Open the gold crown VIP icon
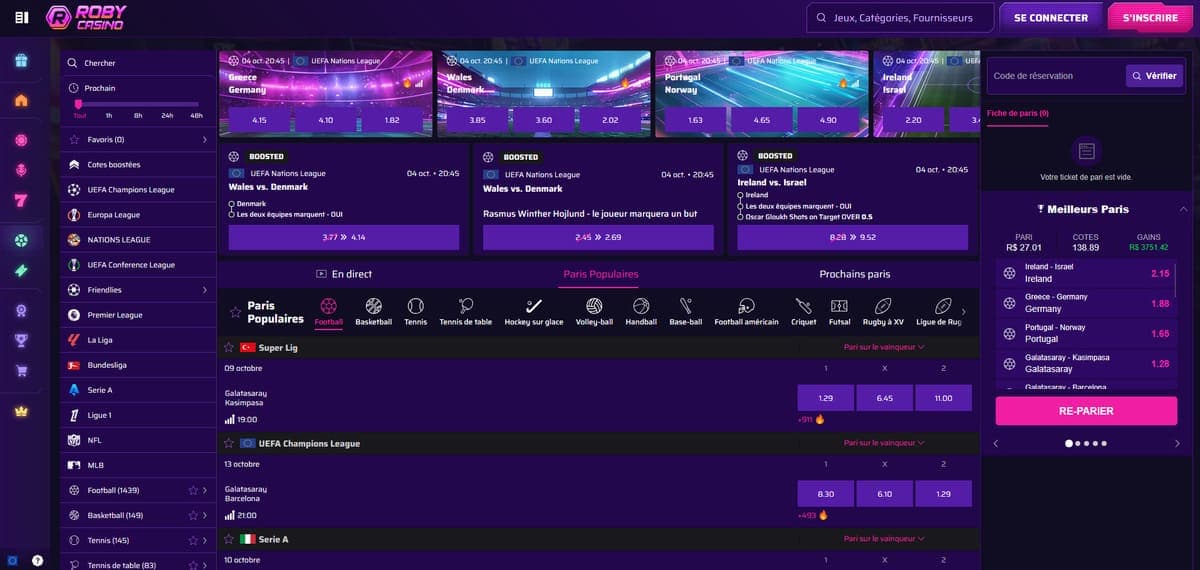Screen dimensions: 1200x570 click(x=21, y=411)
